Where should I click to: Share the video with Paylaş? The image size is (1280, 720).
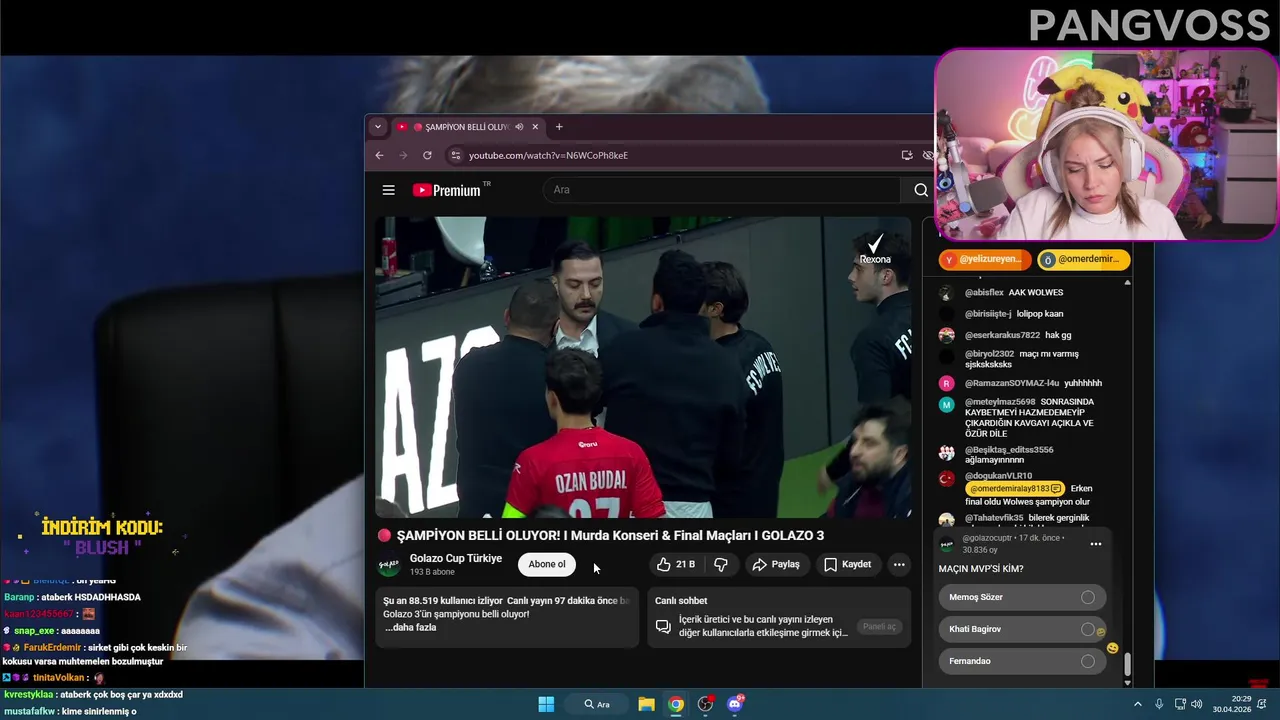(x=776, y=564)
